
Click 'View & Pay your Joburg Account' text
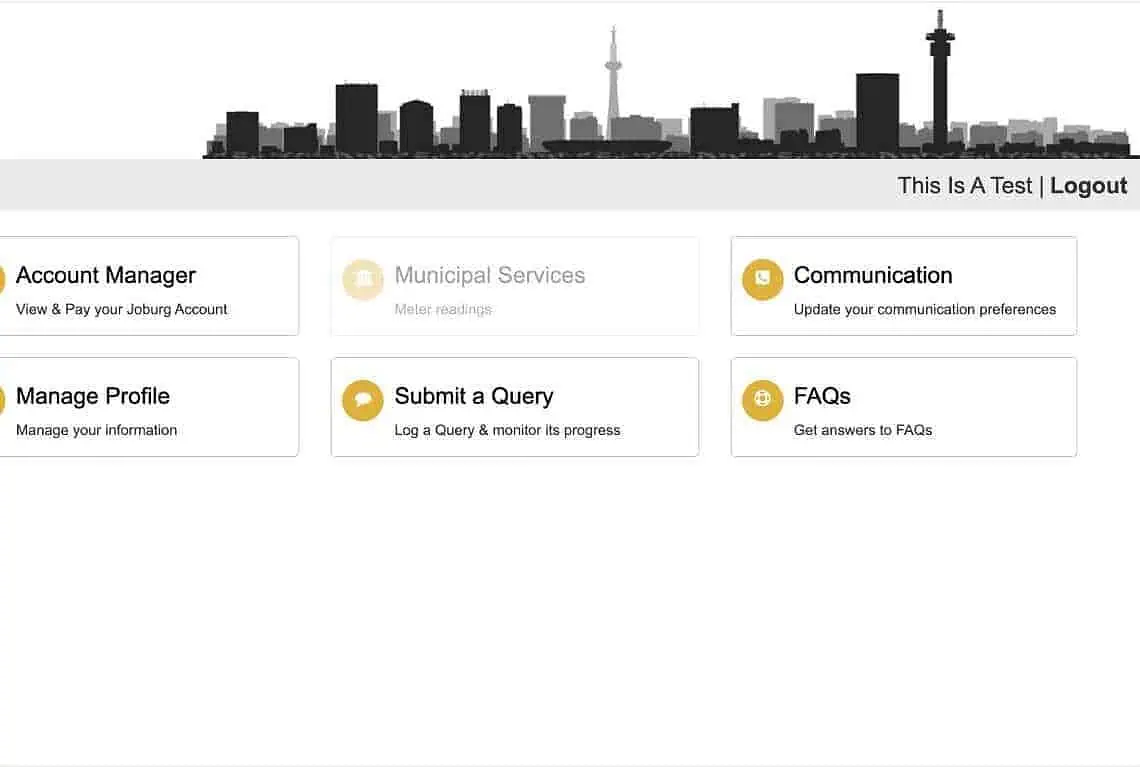tap(122, 309)
